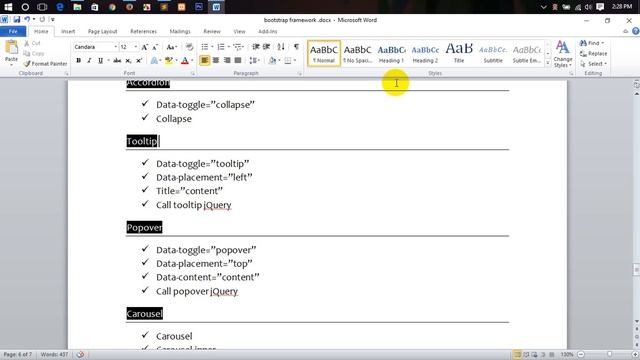Apply the Subtitle style
The height and width of the screenshot is (360, 640).
(x=493, y=53)
